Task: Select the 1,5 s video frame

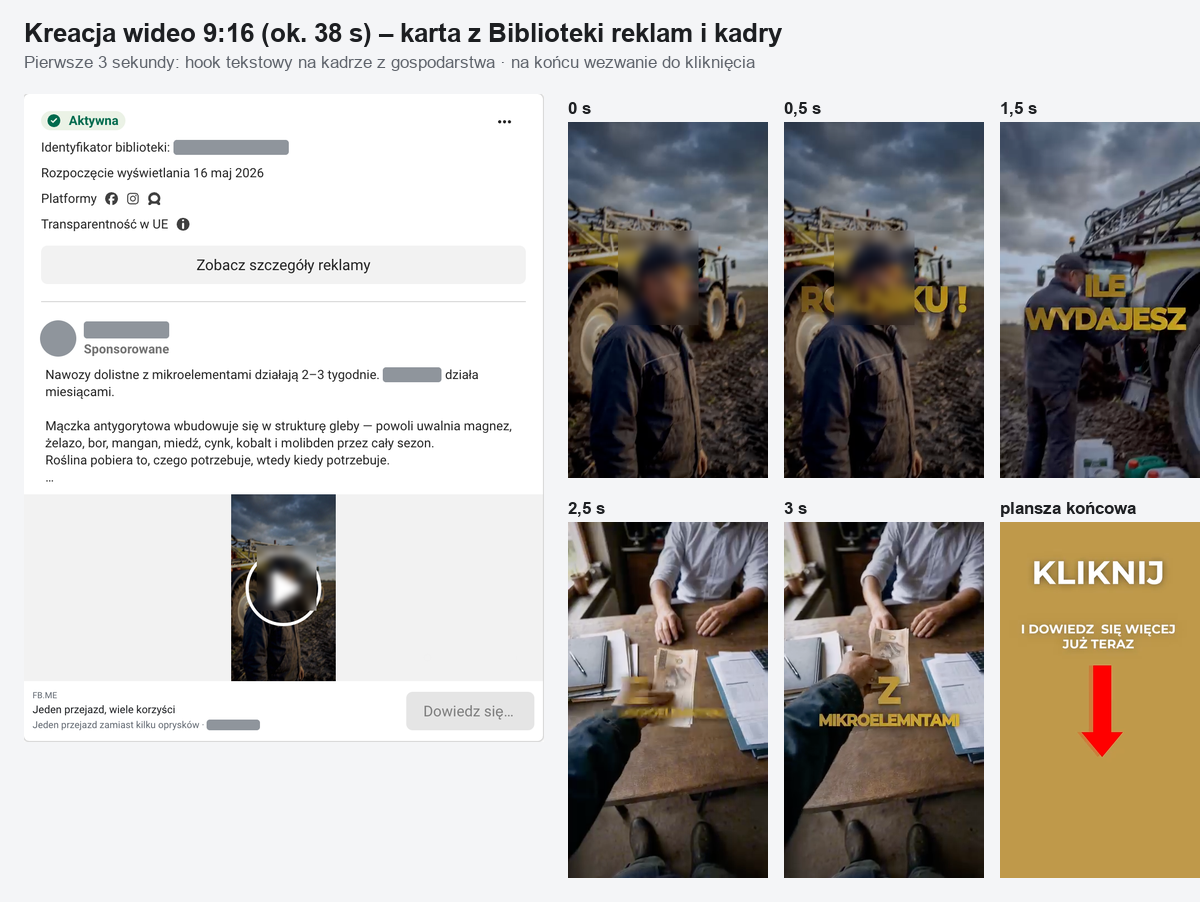Action: pyautogui.click(x=1100, y=300)
